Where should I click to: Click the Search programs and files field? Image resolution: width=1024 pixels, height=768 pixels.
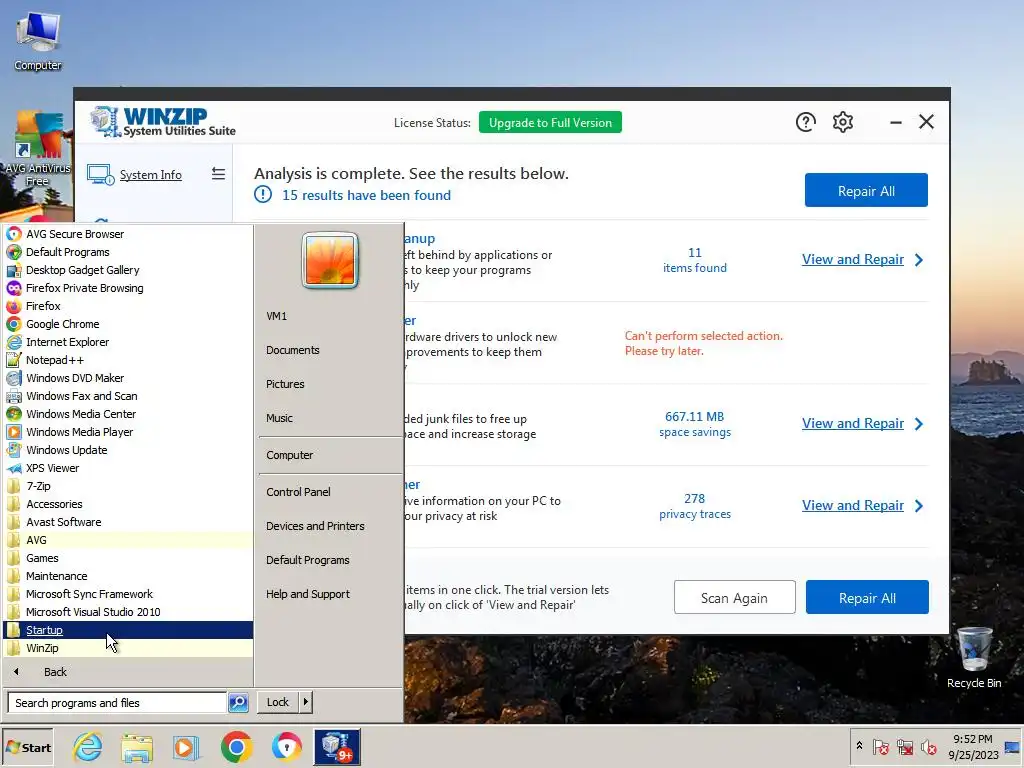point(118,703)
